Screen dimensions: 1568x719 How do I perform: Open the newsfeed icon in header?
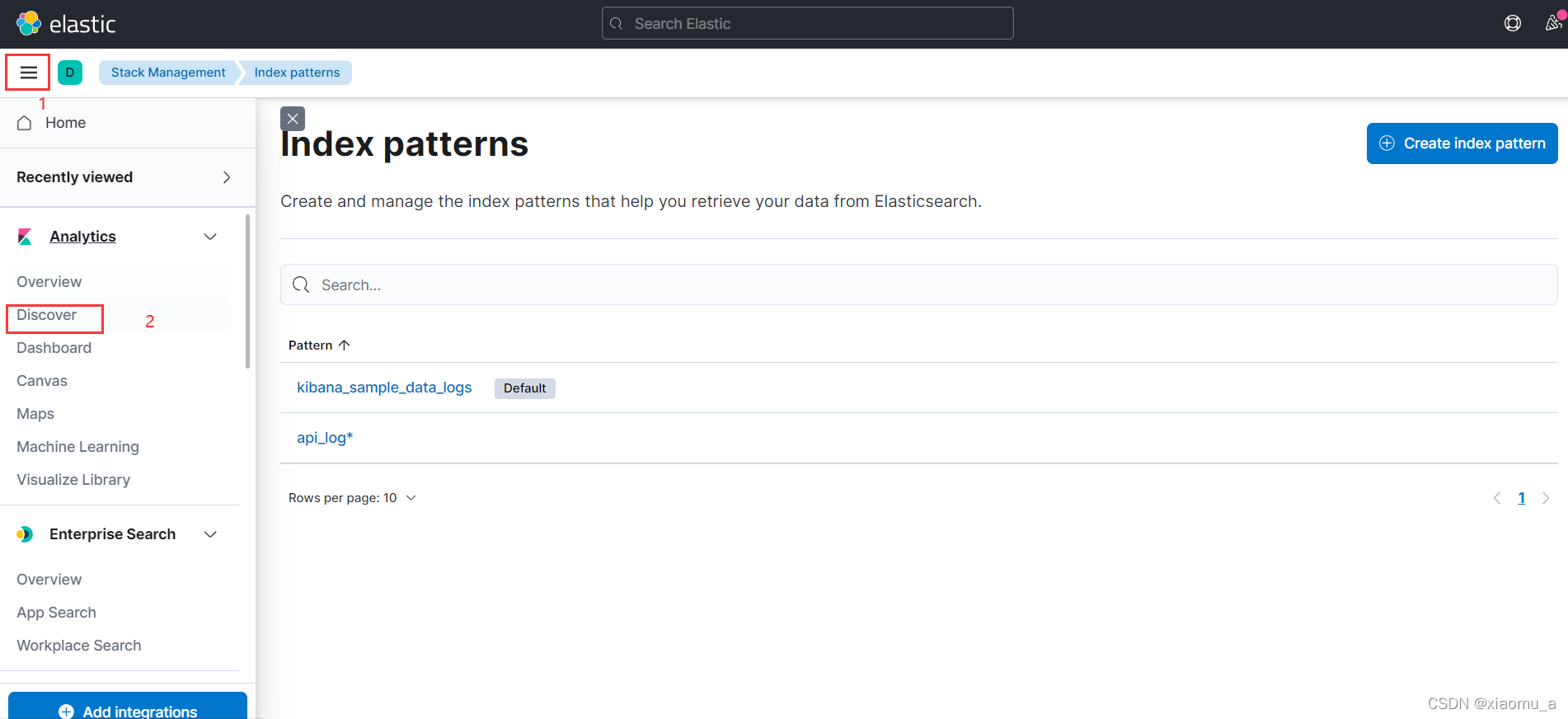point(1554,22)
